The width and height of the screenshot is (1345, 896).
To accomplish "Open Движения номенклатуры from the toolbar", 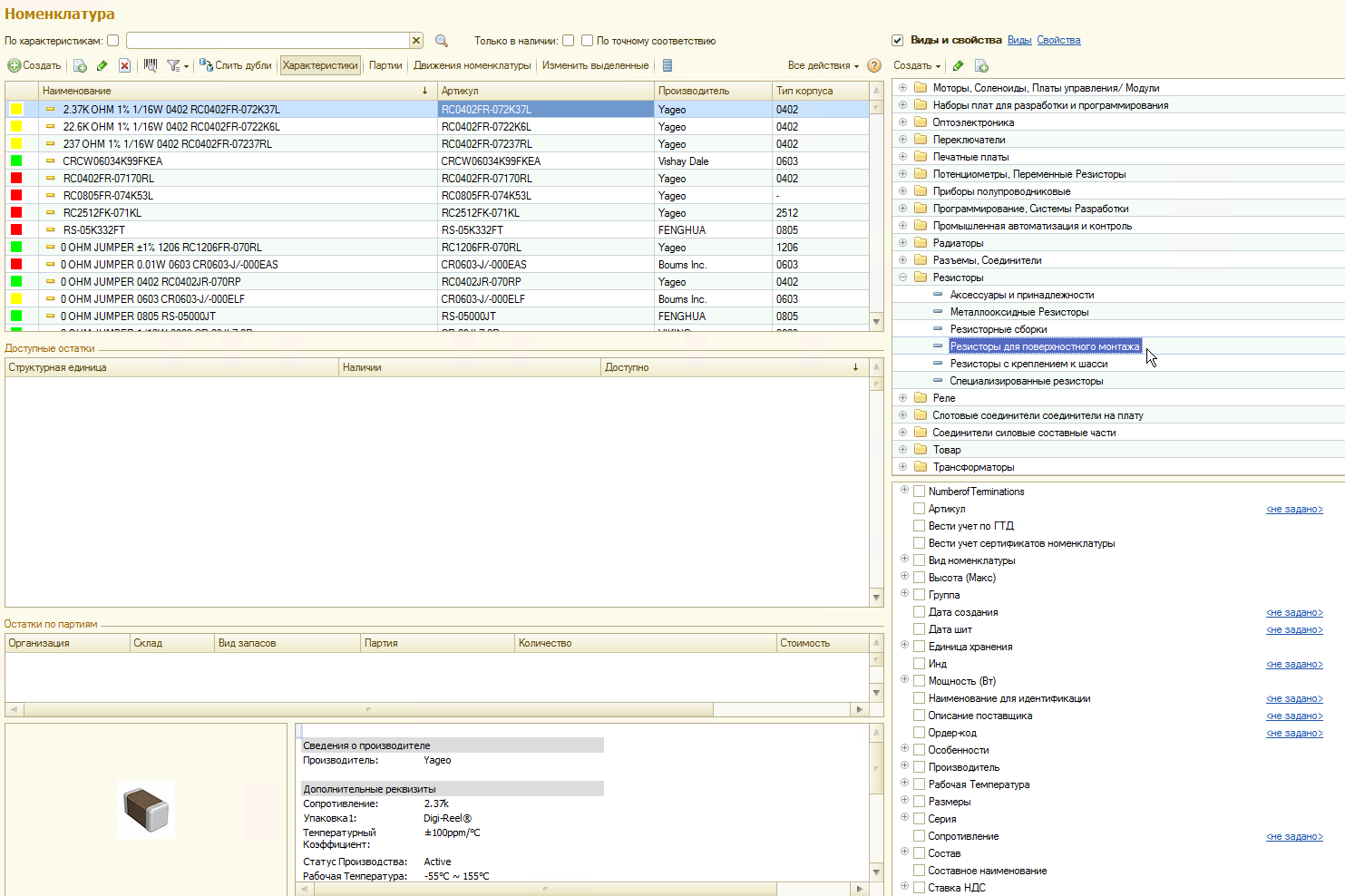I will (x=472, y=65).
